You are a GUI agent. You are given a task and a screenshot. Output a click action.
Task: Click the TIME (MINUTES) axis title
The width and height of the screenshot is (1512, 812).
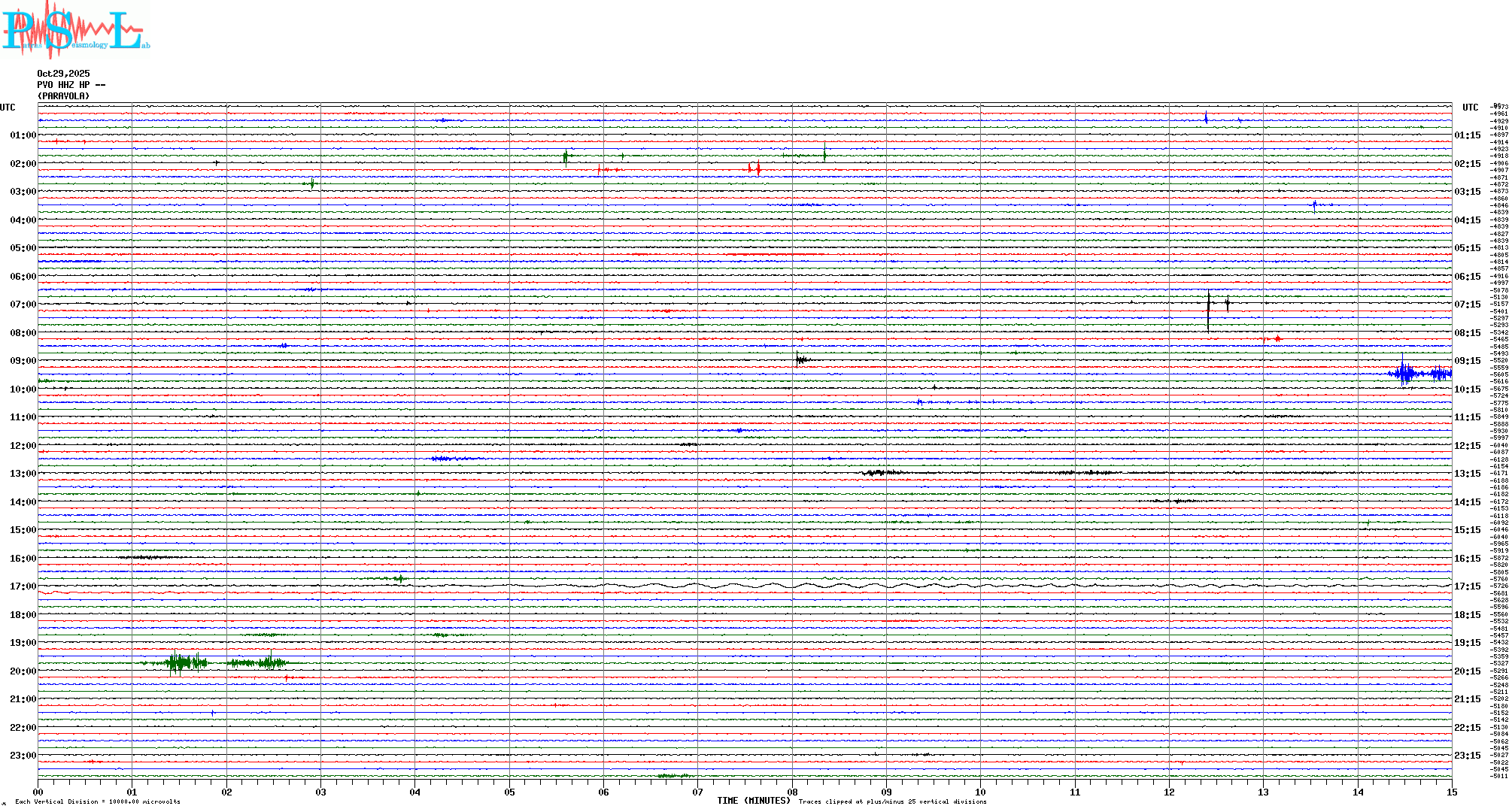(x=753, y=801)
